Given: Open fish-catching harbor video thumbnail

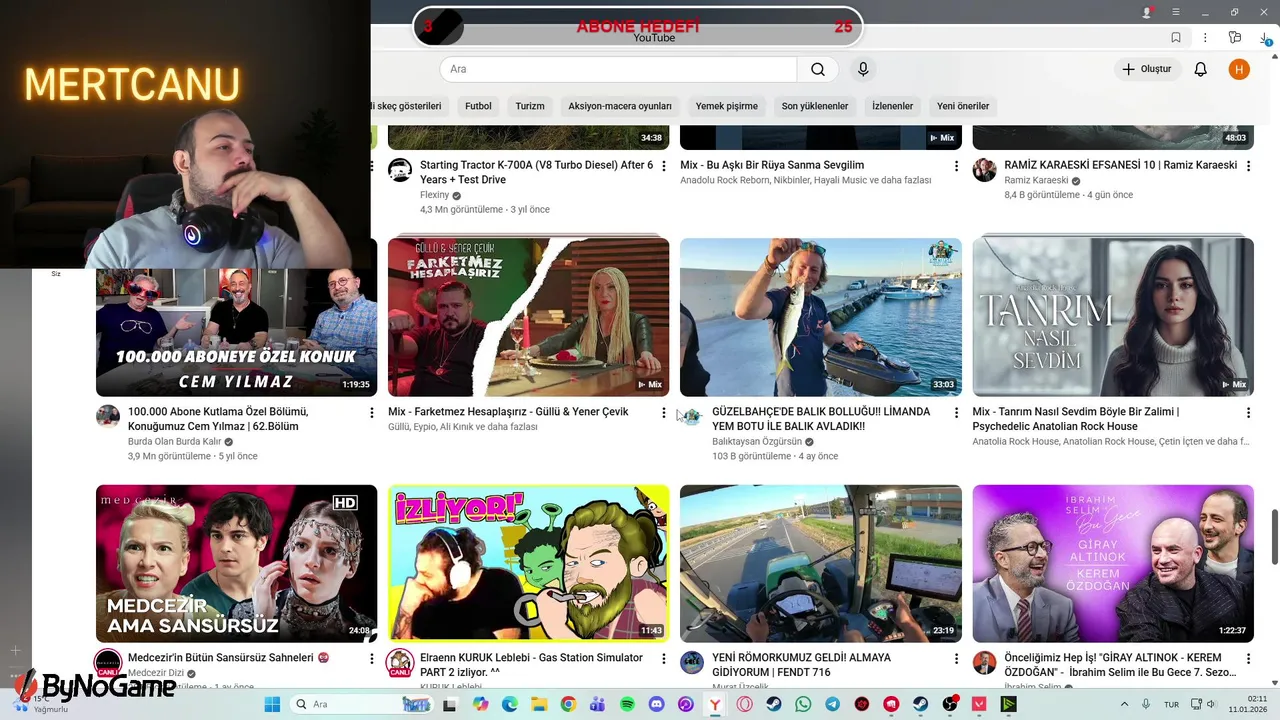Looking at the screenshot, I should point(820,317).
